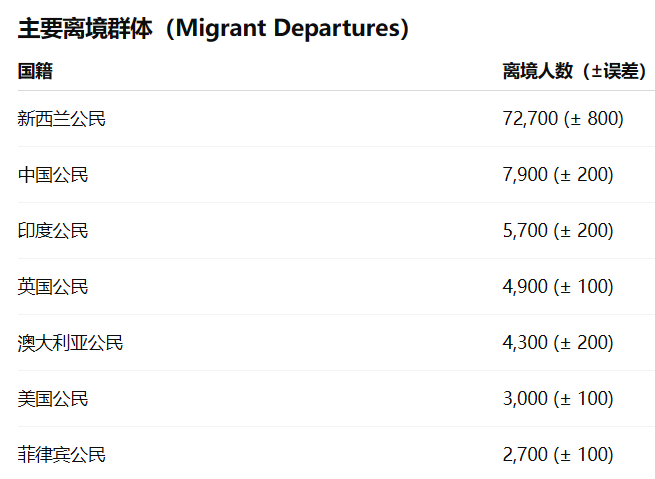
Task: Click the 4,900 departures figure
Action: click(525, 287)
